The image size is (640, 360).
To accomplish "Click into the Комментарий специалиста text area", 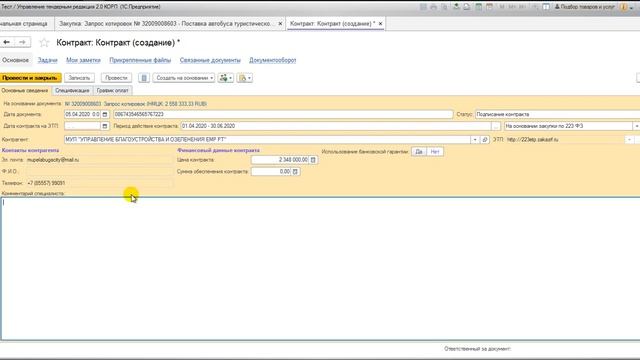I will coord(320,269).
